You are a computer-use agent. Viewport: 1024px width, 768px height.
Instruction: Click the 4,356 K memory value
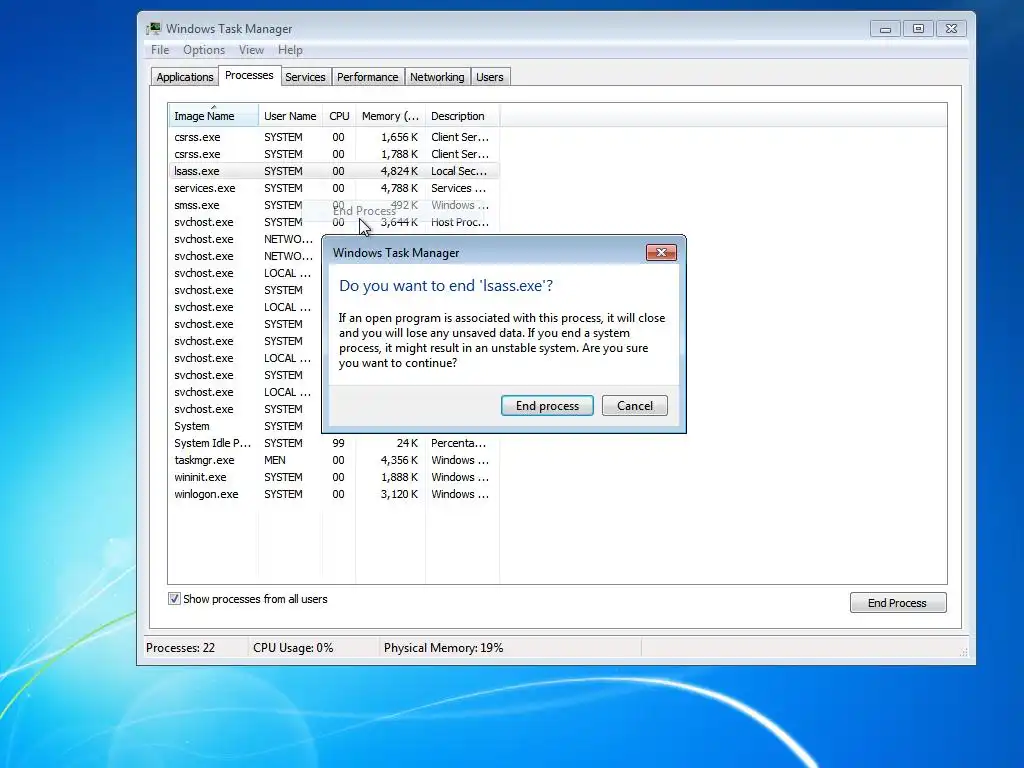399,460
